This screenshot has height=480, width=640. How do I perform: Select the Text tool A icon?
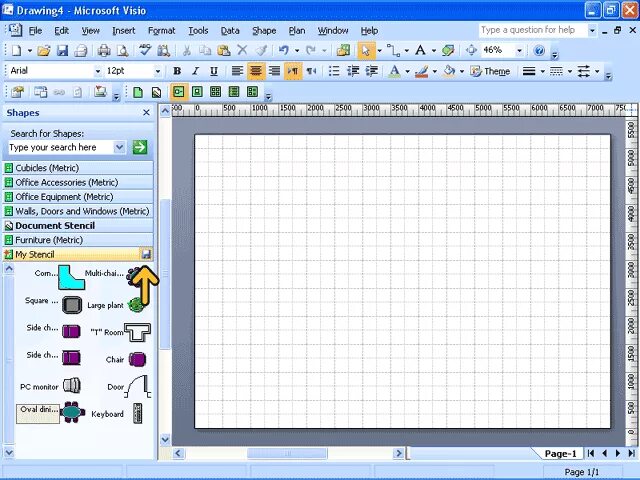420,50
